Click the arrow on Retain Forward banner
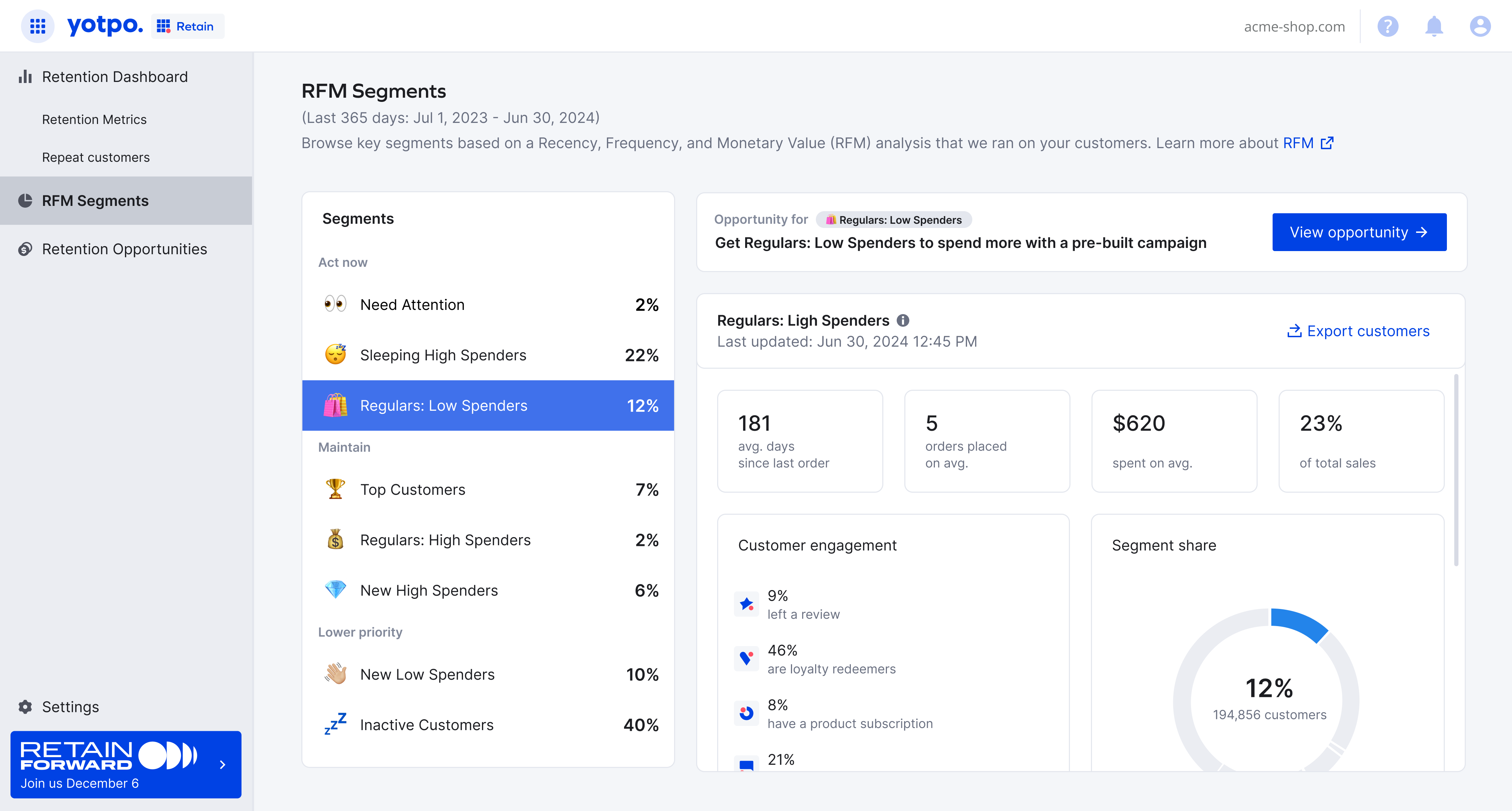Screen dimensions: 1512x811 [223, 764]
